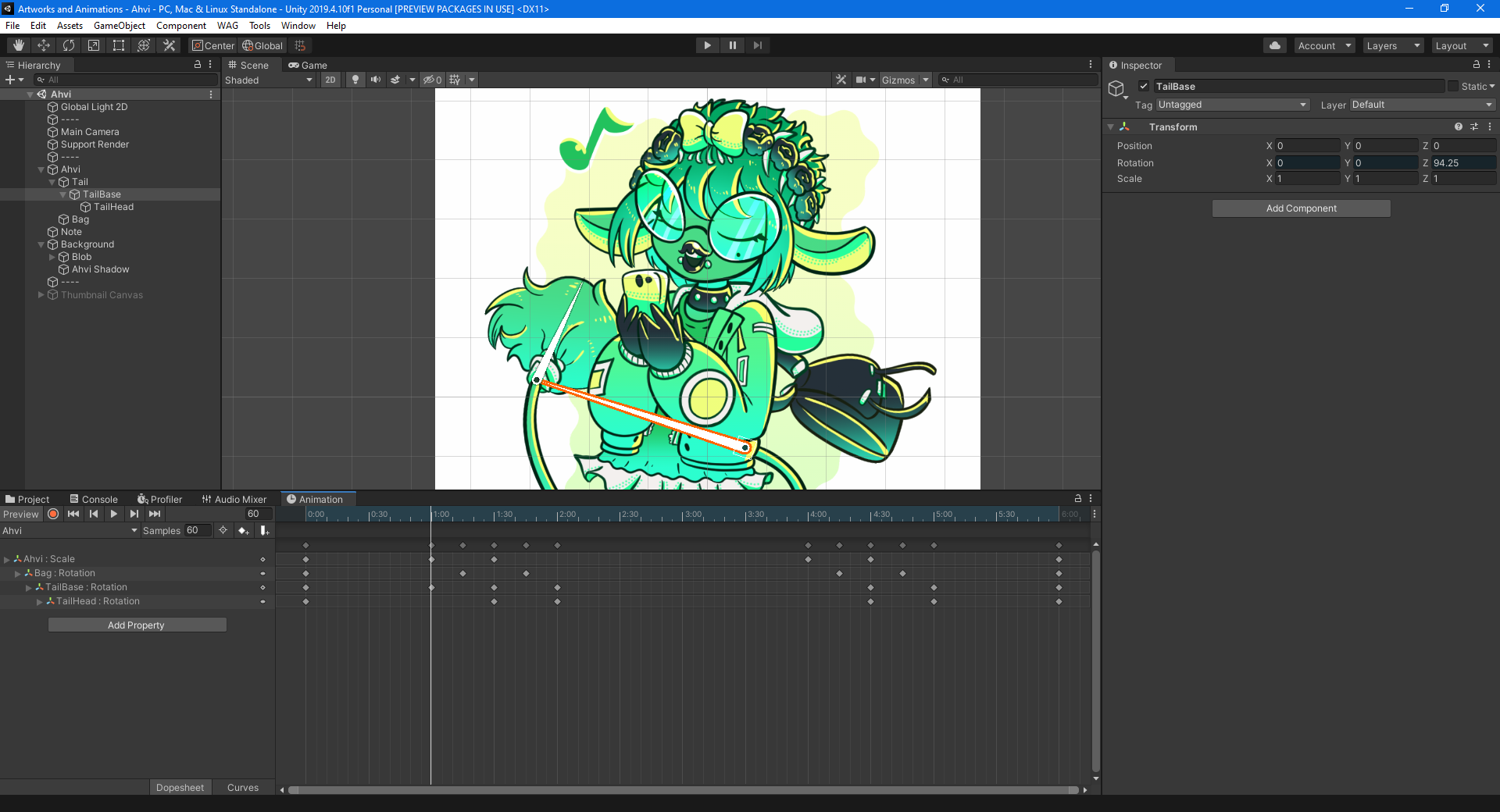Image resolution: width=1500 pixels, height=812 pixels.
Task: Open the Tag dropdown
Action: pos(1233,105)
